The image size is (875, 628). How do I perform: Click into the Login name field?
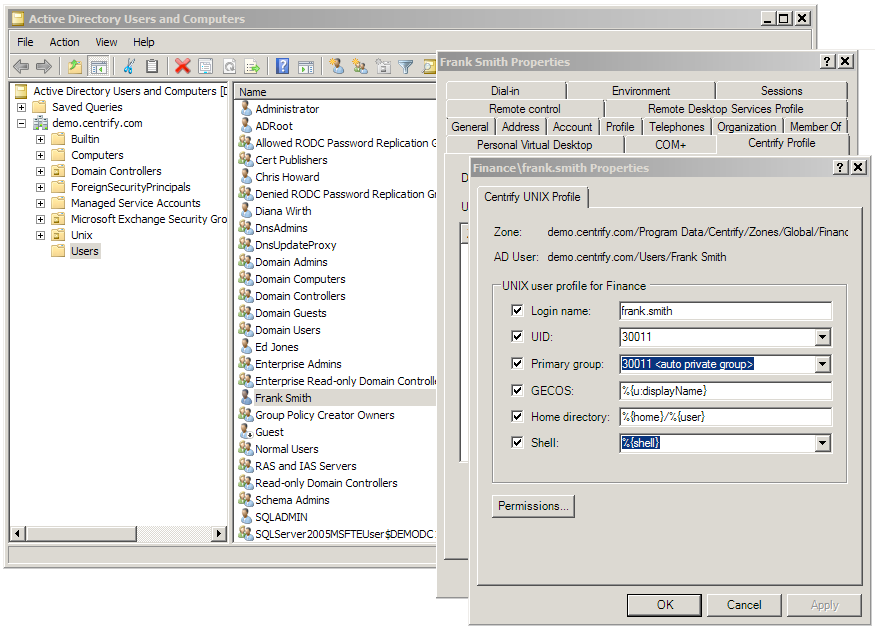tap(725, 311)
